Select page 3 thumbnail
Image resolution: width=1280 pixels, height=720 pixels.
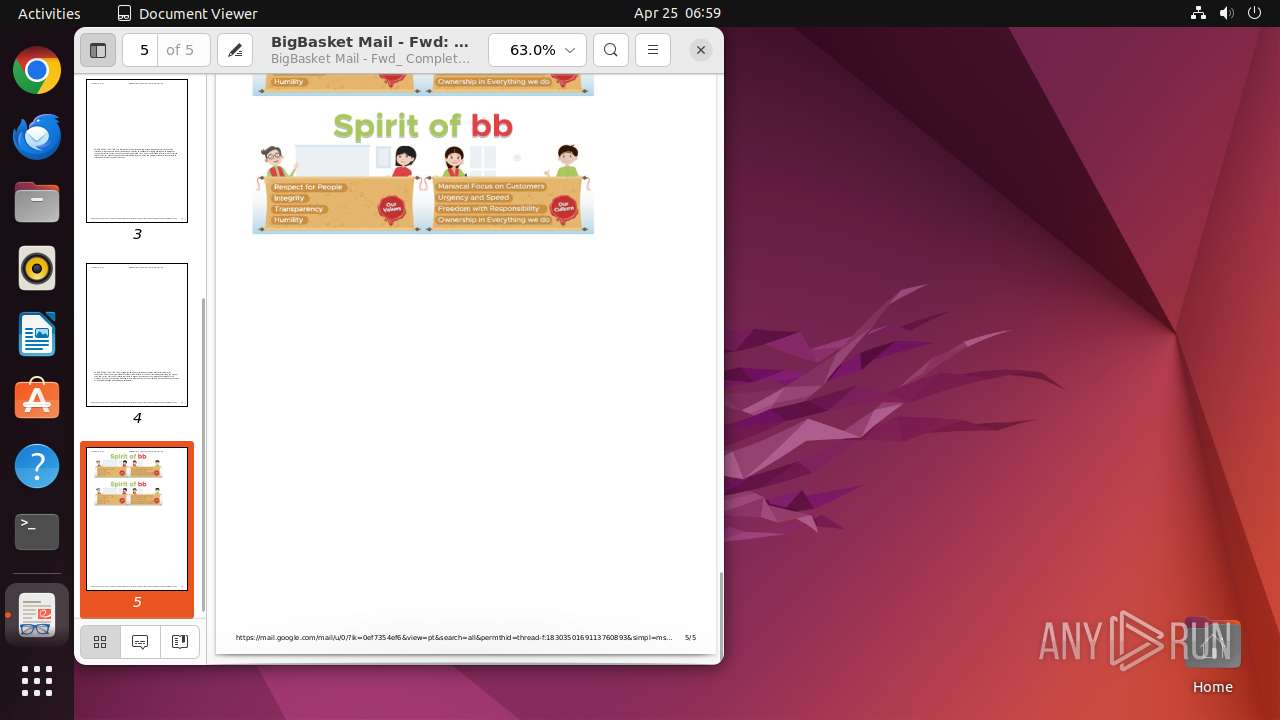pos(137,151)
